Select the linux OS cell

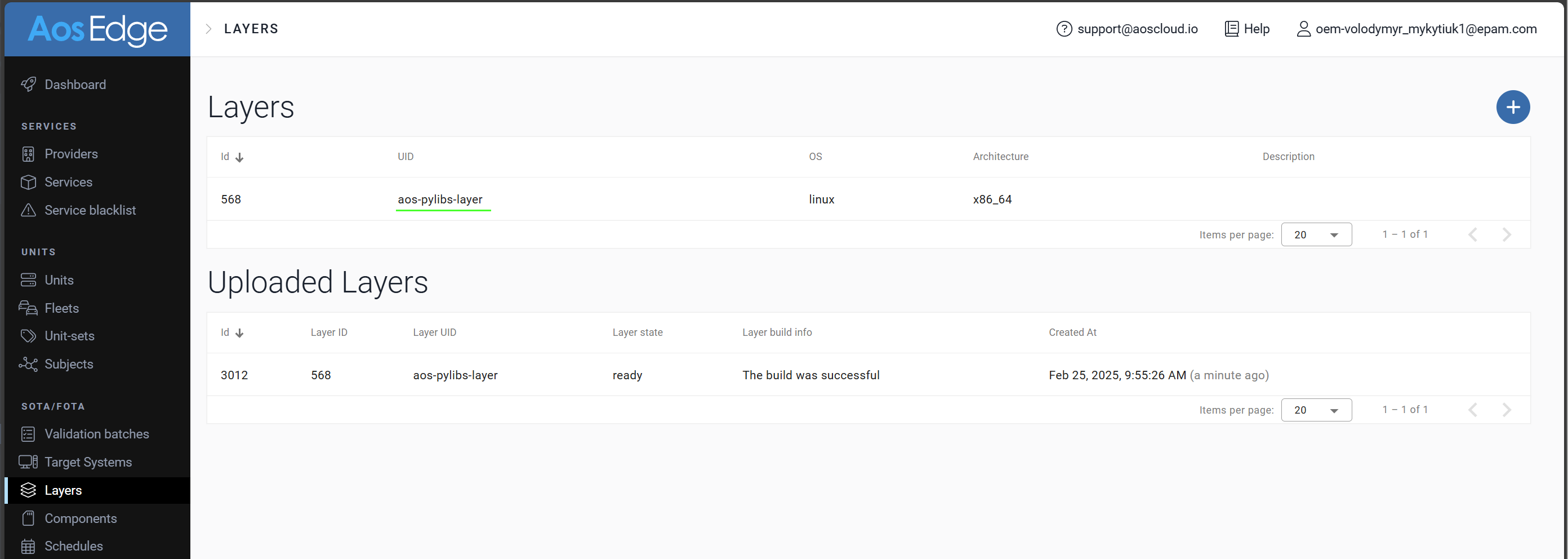(821, 199)
